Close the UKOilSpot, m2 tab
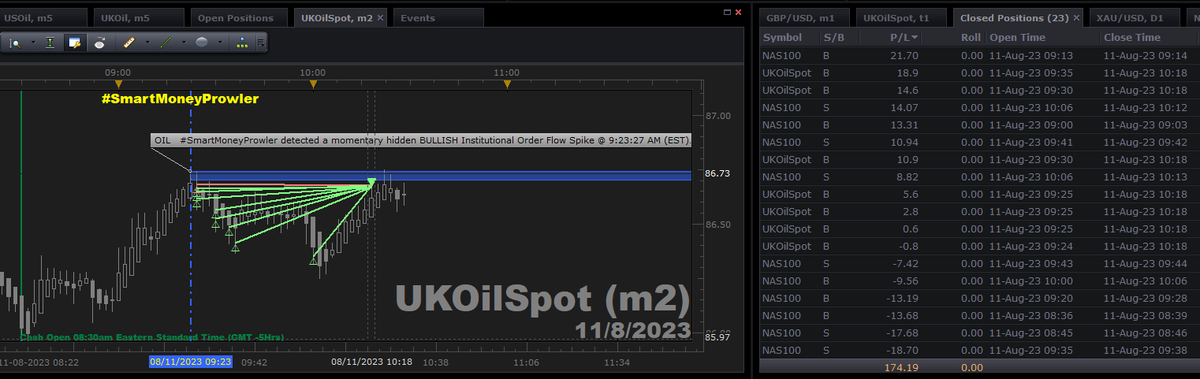Image resolution: width=1200 pixels, height=379 pixels. coord(381,18)
